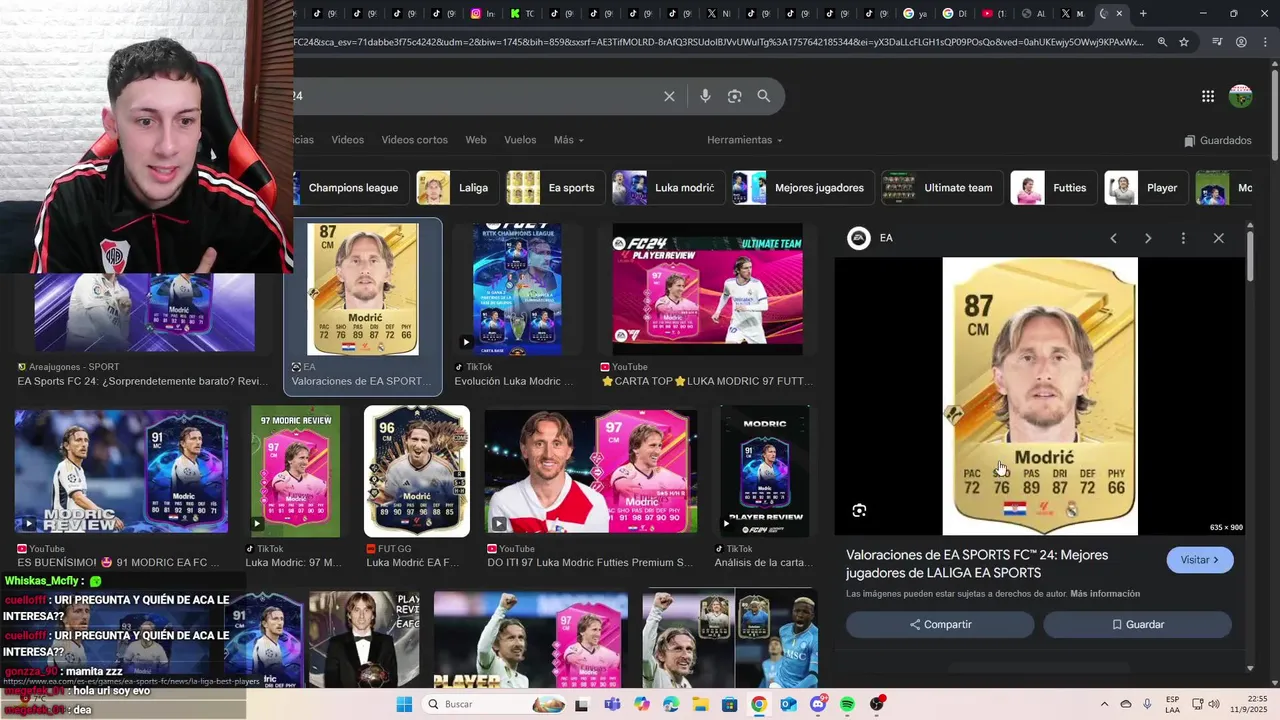
Task: Open Microsoft Teams from the taskbar
Action: pyautogui.click(x=611, y=704)
